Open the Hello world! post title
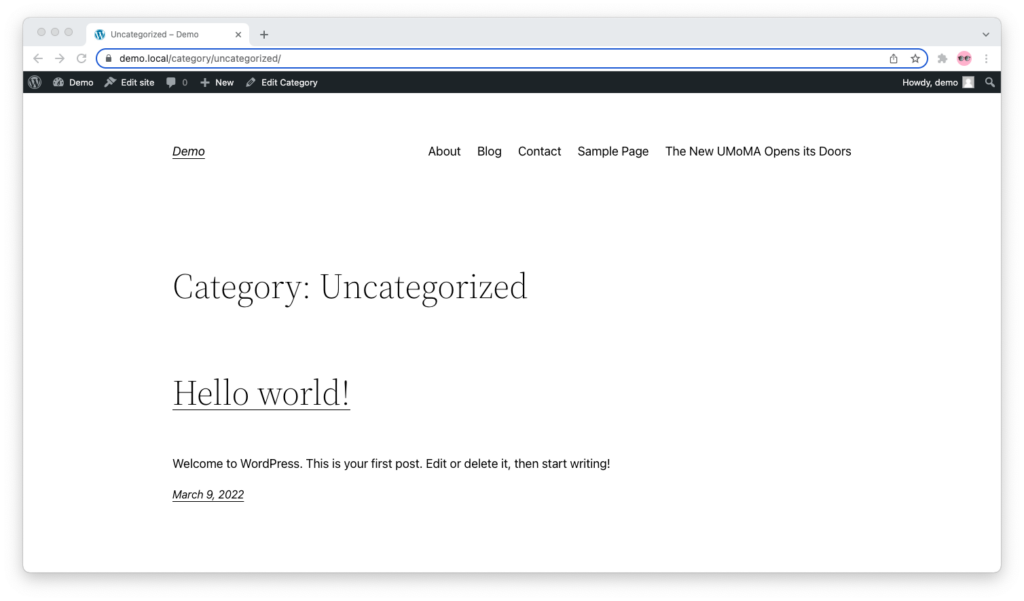This screenshot has height=601, width=1024. pos(261,393)
